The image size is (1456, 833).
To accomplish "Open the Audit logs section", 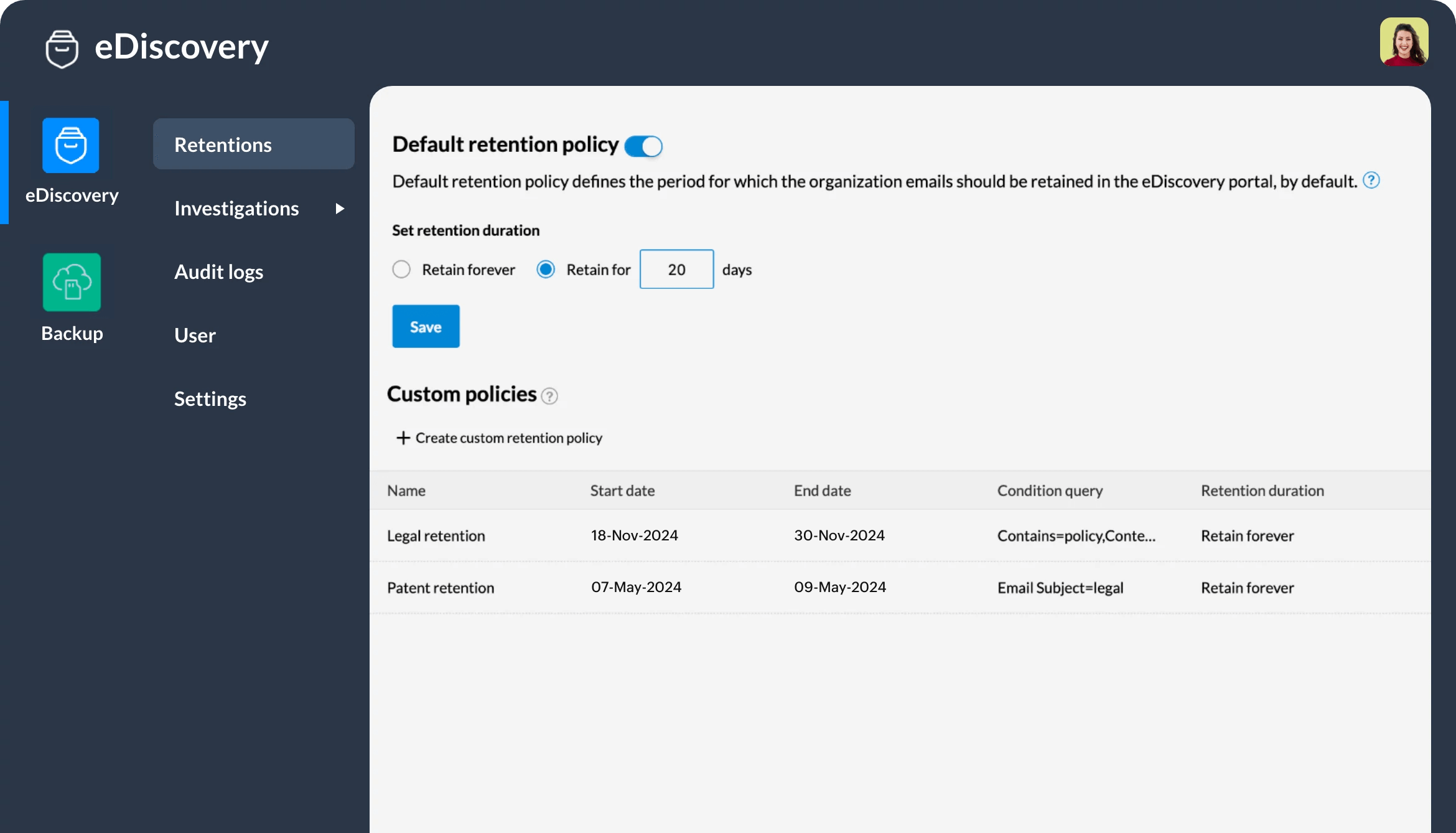I will [218, 270].
